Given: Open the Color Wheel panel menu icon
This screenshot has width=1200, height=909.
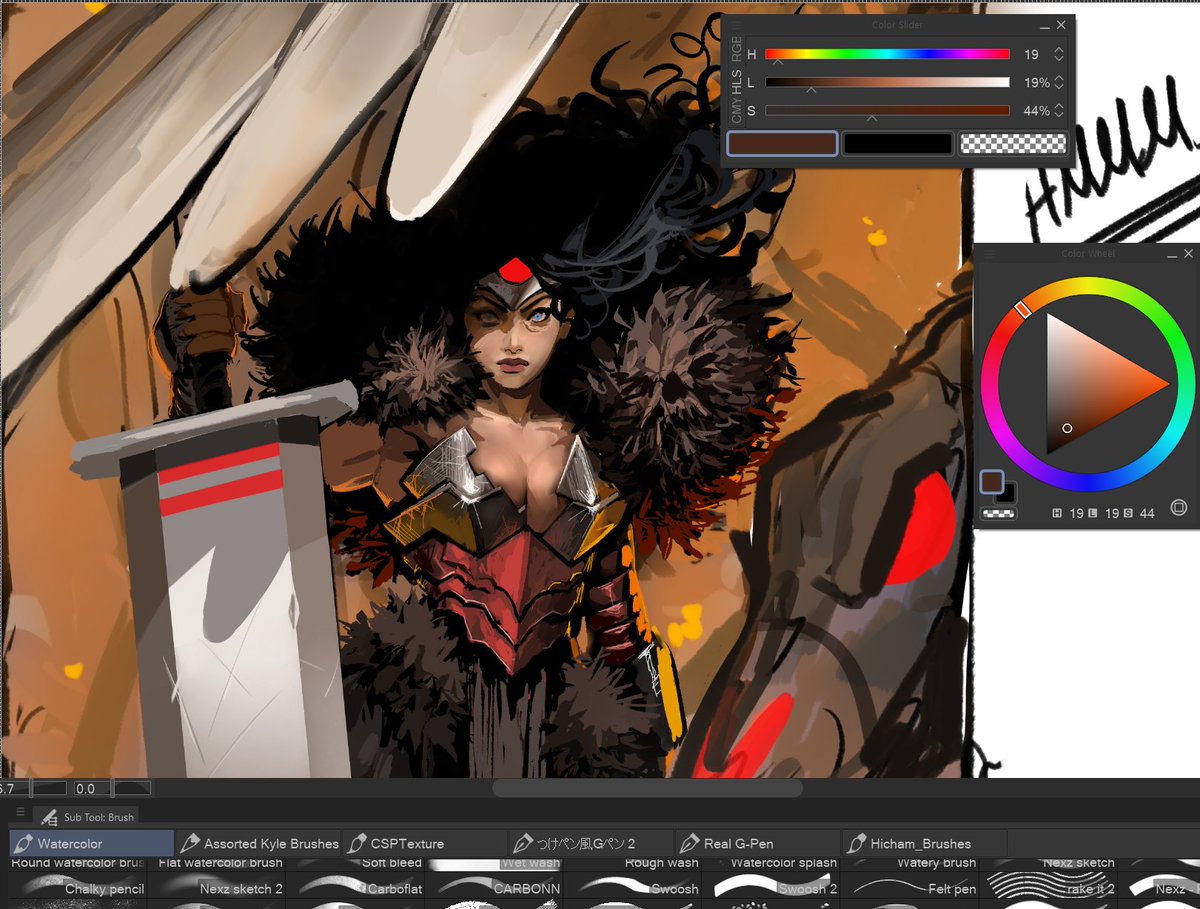Looking at the screenshot, I should [988, 254].
